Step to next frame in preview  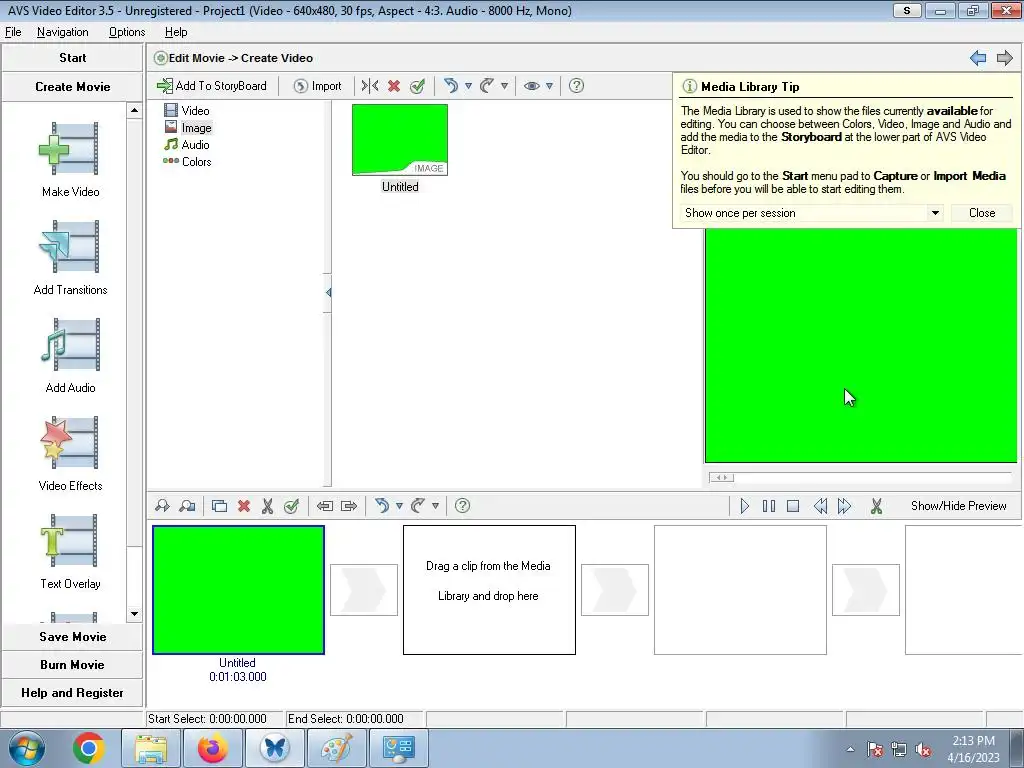pyautogui.click(x=844, y=505)
